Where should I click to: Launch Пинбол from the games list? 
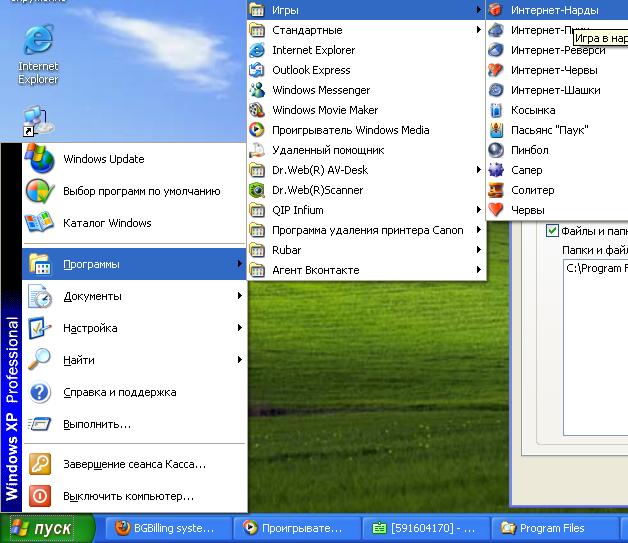(557, 150)
